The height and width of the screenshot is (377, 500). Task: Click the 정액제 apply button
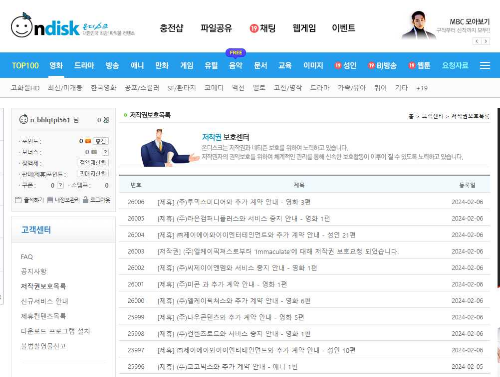93,163
